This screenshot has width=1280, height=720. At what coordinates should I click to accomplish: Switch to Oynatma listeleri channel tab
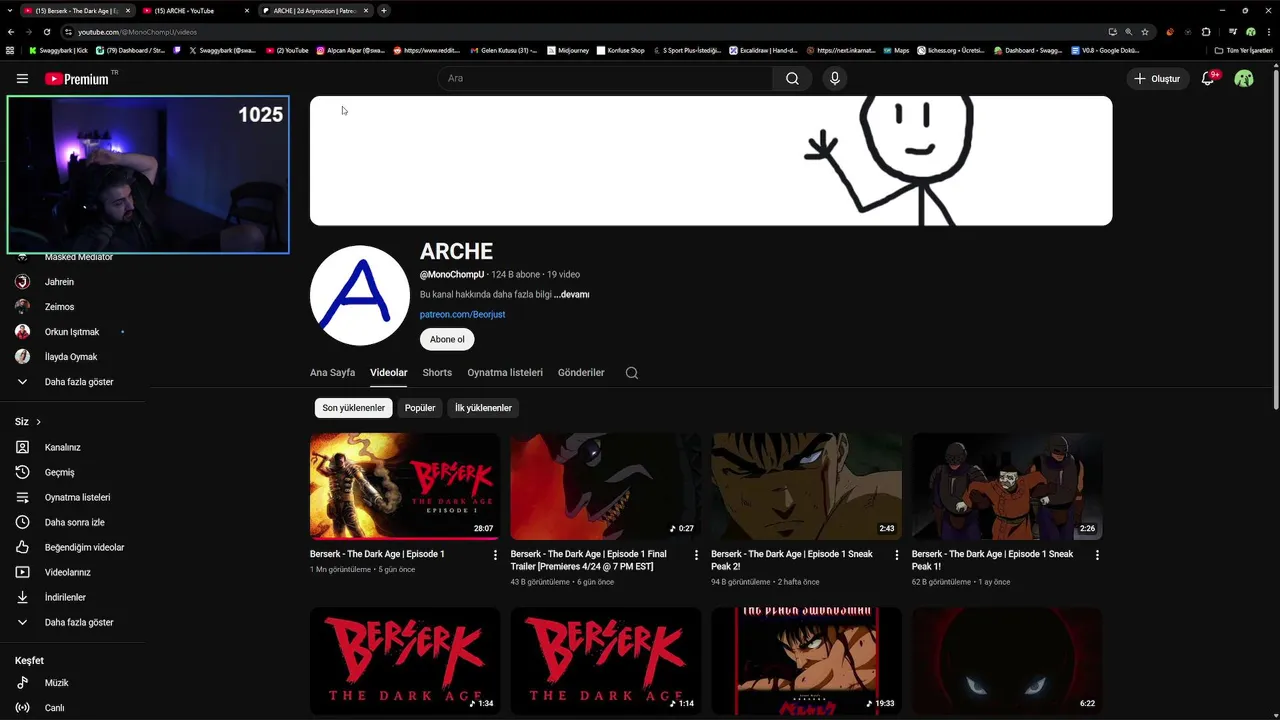pos(505,372)
